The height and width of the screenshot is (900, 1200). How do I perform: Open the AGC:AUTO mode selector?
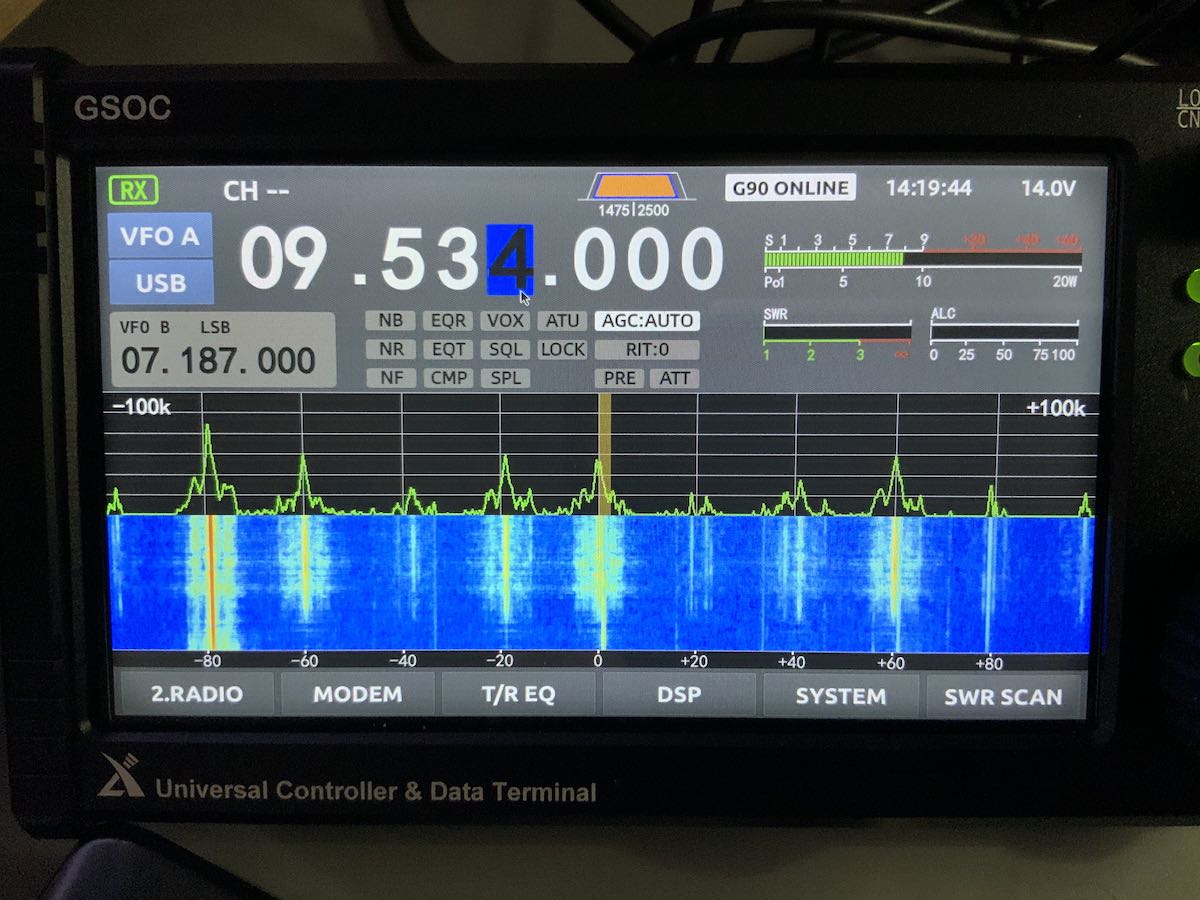point(647,321)
